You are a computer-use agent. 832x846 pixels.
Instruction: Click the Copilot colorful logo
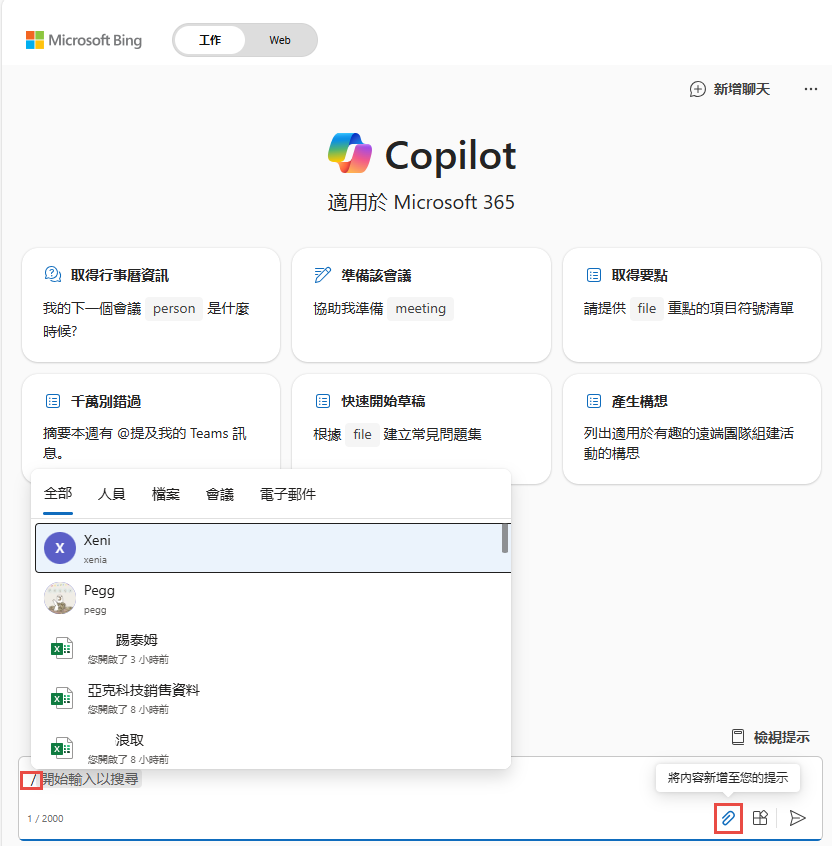pos(350,153)
